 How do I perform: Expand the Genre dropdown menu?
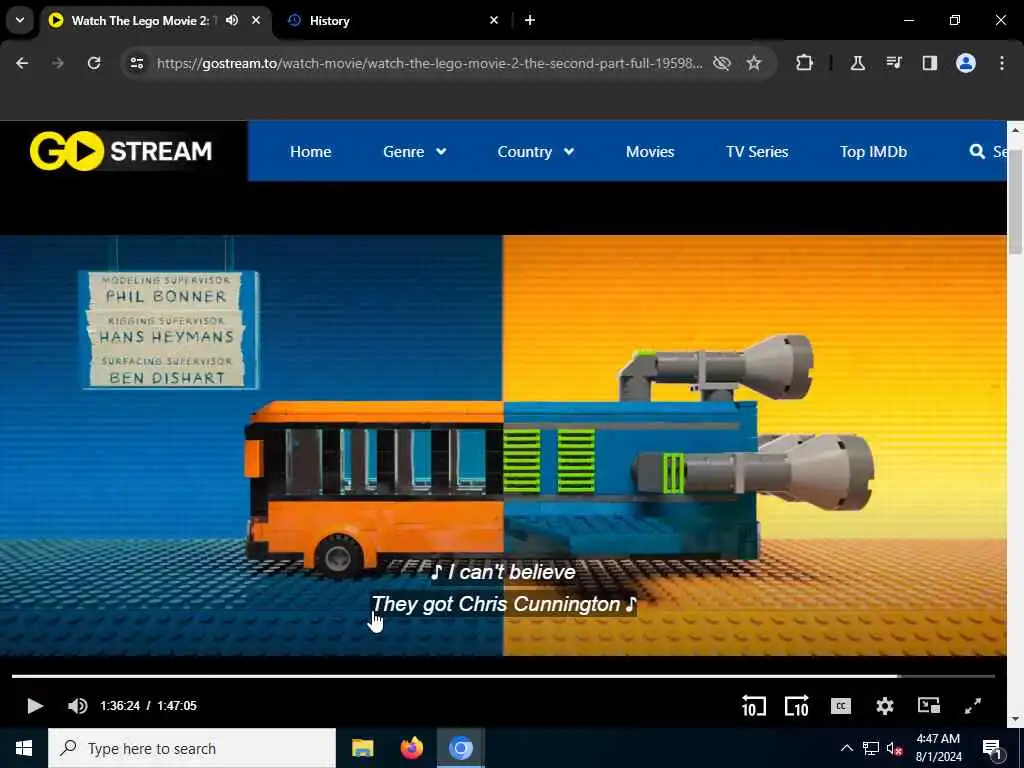[x=415, y=152]
